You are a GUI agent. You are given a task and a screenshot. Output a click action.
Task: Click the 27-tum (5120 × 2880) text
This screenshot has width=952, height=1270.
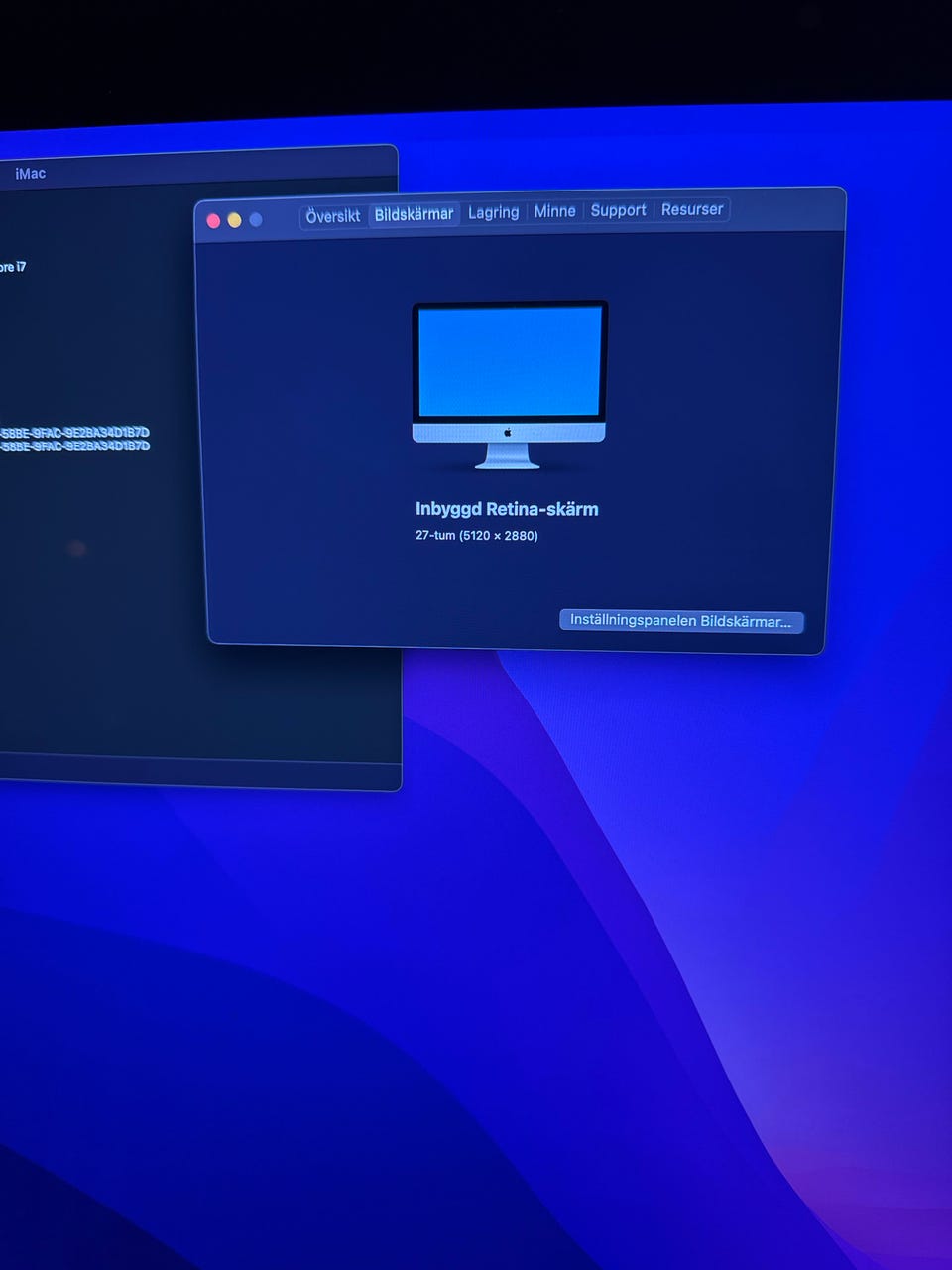(477, 536)
